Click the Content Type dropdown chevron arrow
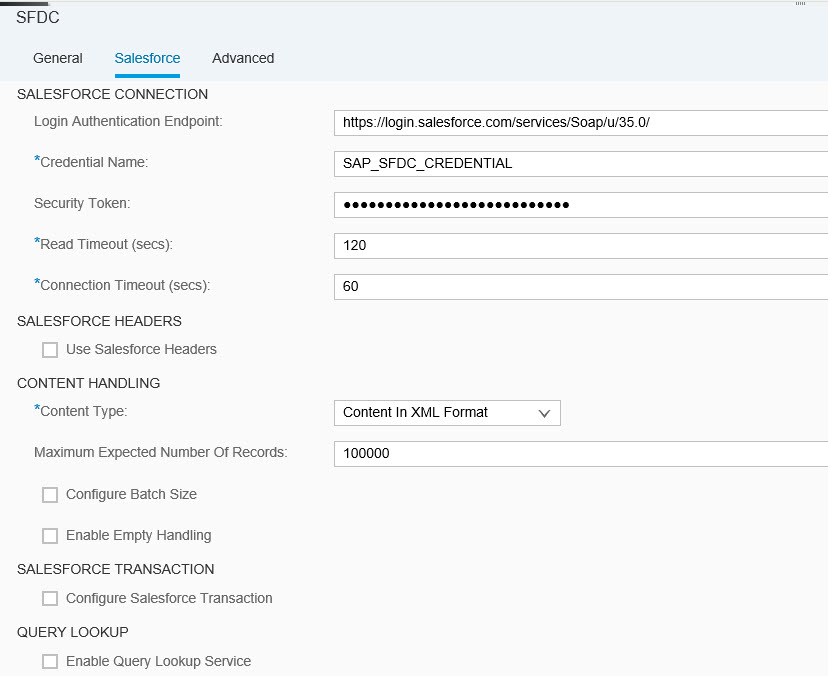 [544, 413]
